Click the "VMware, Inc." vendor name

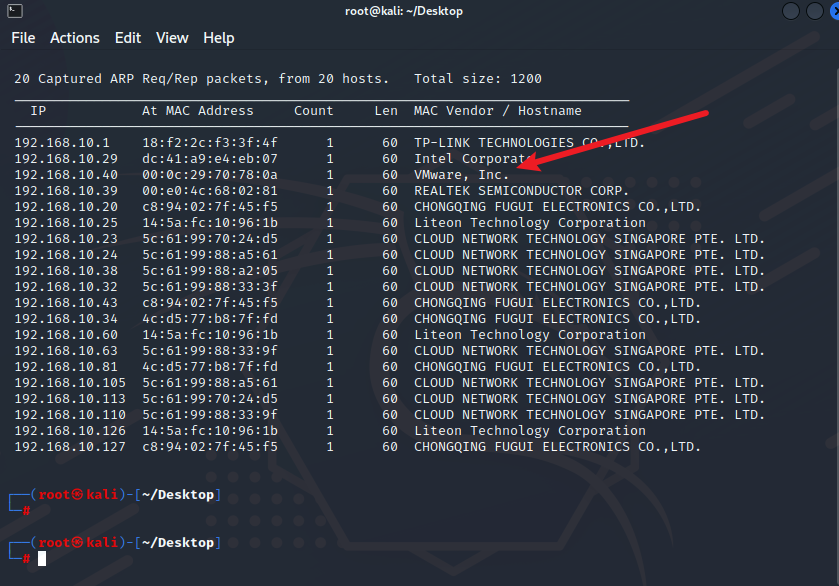(461, 175)
